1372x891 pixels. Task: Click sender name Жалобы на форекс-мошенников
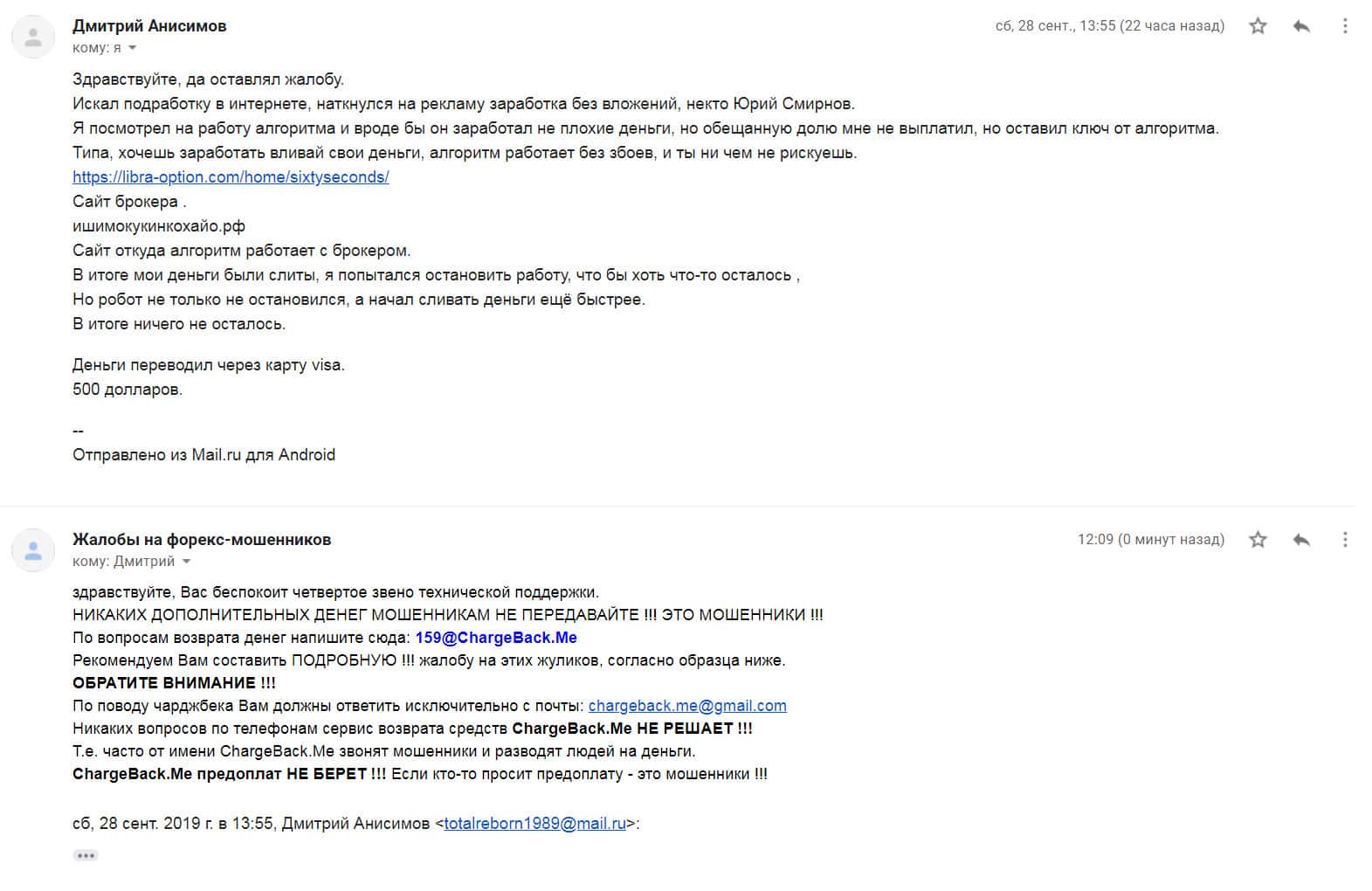coord(202,540)
